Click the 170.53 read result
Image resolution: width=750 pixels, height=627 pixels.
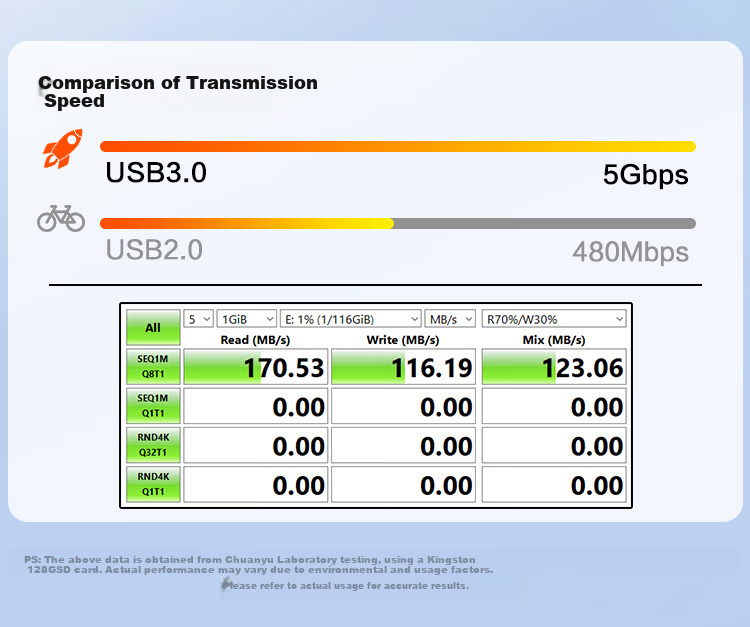tap(256, 367)
